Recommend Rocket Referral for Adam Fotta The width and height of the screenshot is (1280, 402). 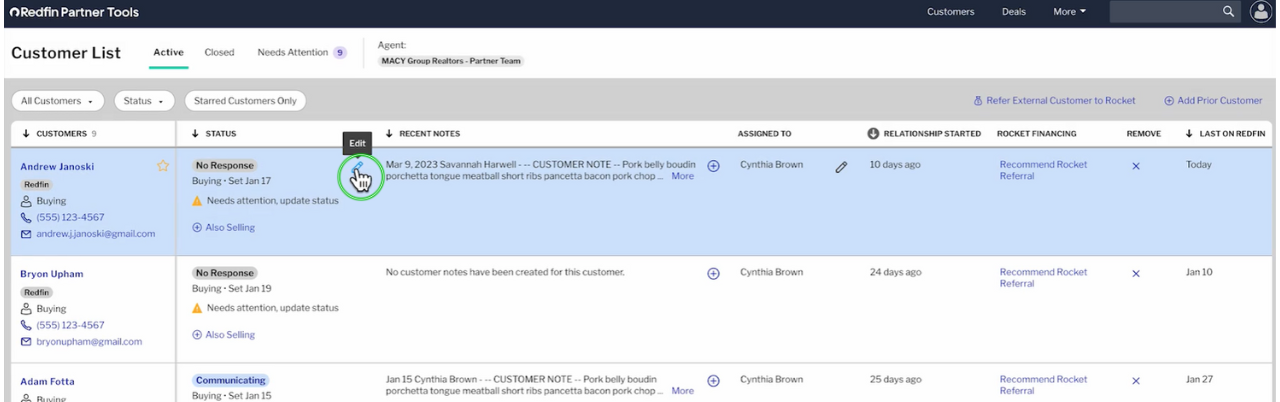click(x=1043, y=386)
